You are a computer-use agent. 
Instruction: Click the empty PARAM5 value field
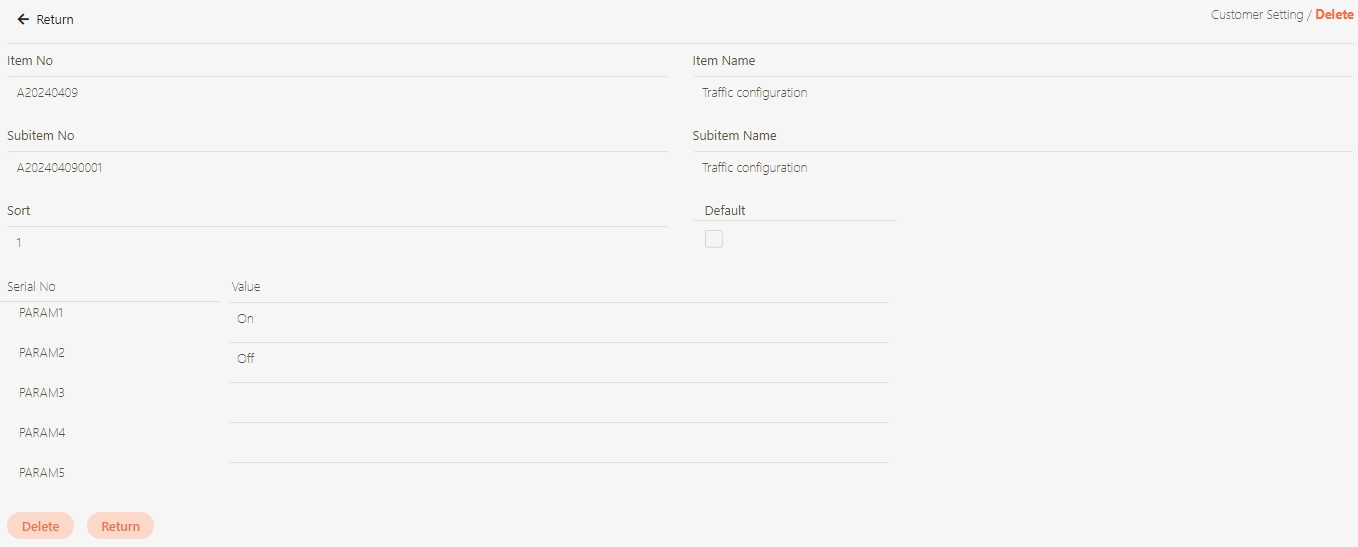[x=557, y=481]
